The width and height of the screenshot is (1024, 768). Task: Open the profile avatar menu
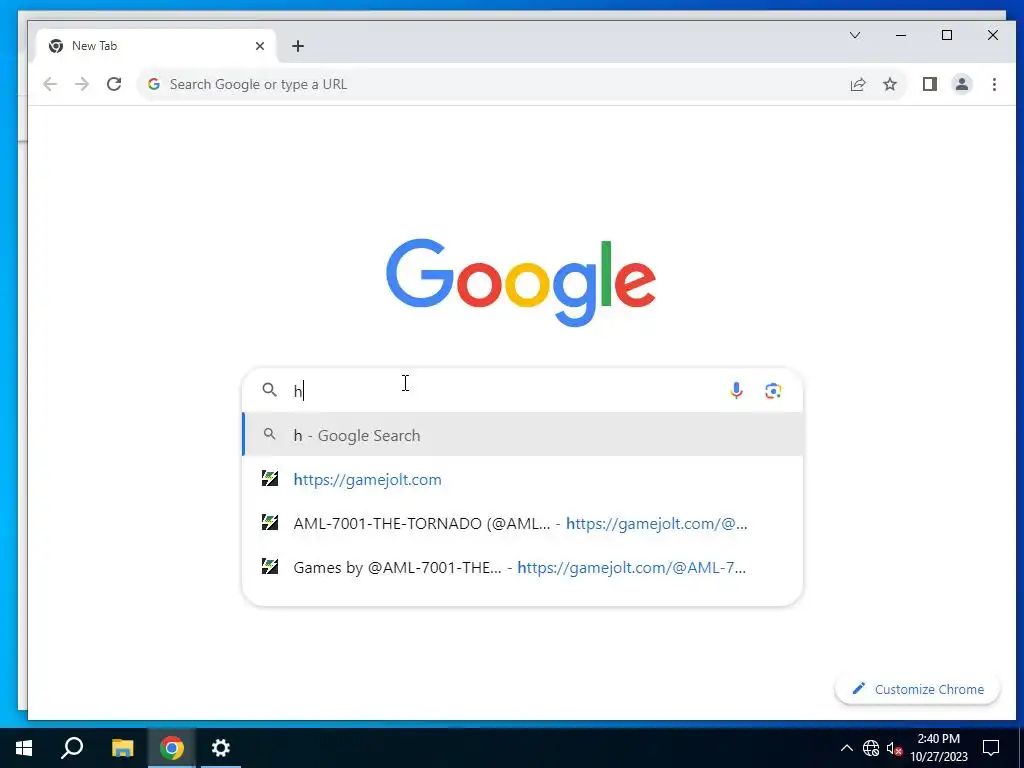pos(961,84)
